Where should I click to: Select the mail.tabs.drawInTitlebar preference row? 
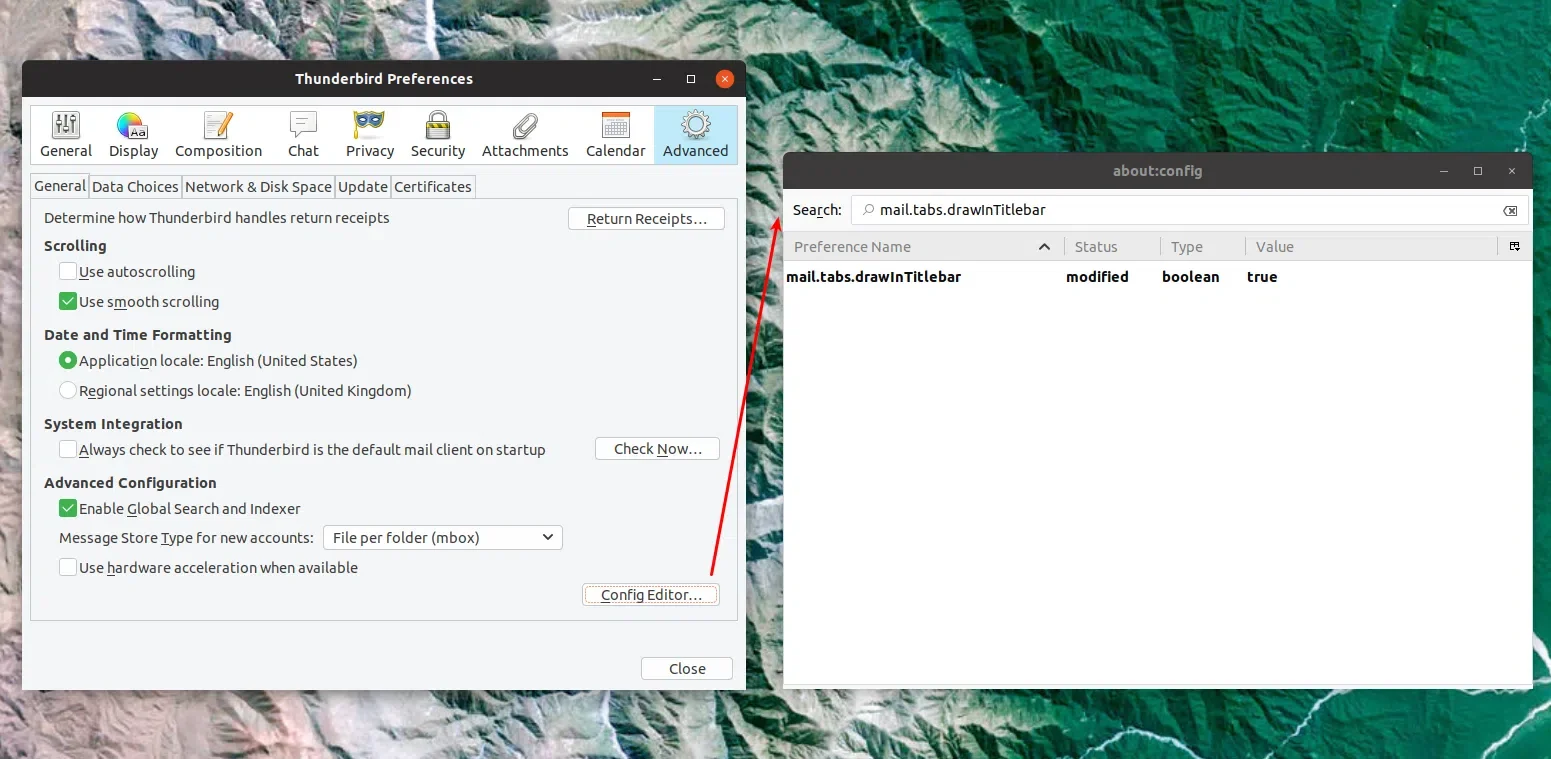coord(1158,277)
